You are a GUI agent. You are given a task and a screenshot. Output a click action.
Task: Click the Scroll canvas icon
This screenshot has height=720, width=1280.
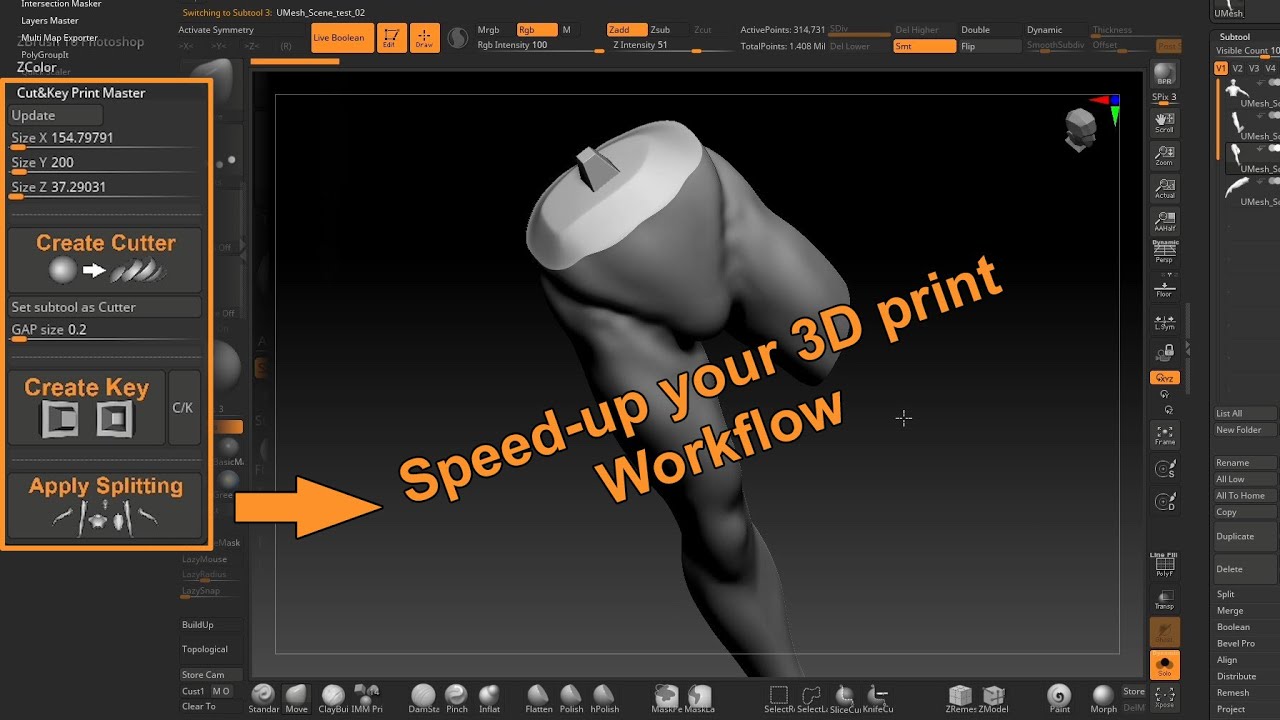pos(1165,122)
